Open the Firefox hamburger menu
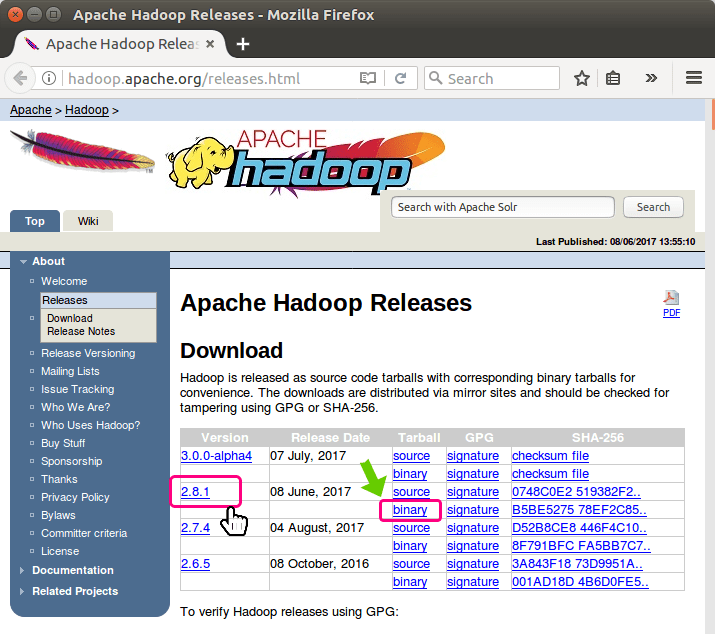The image size is (716, 635). (x=694, y=78)
